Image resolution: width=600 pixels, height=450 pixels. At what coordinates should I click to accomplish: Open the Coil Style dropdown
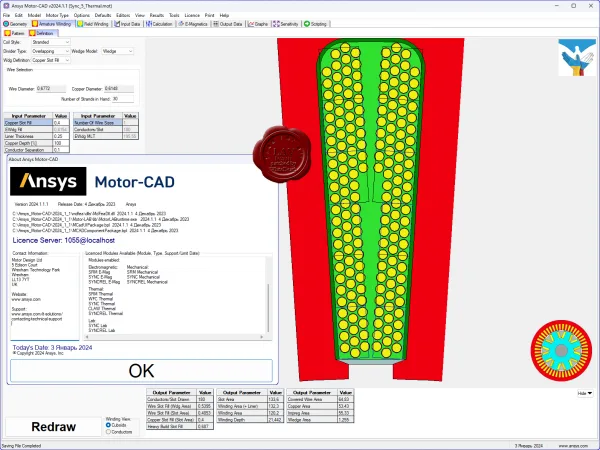click(x=51, y=42)
